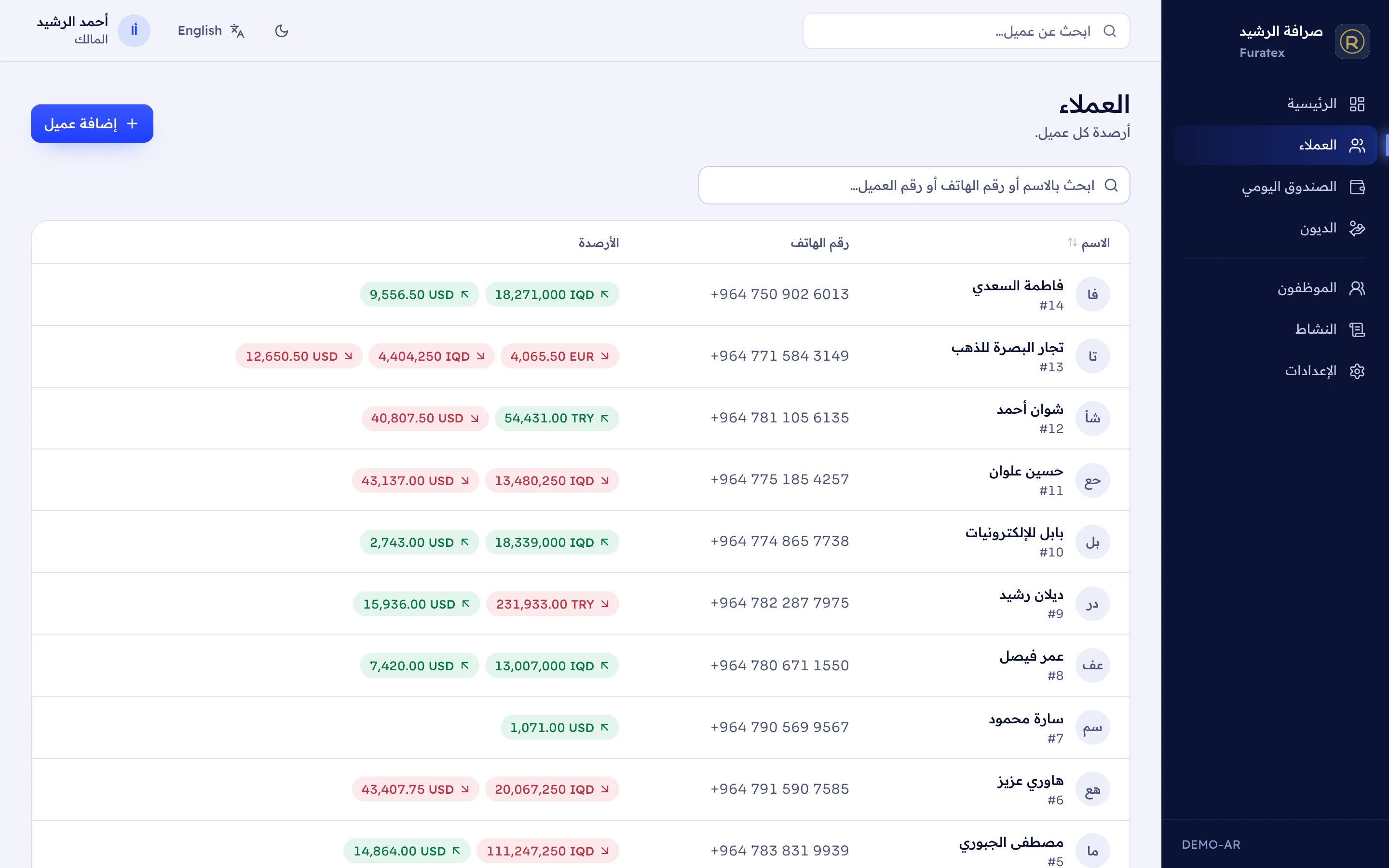Click the سارة محمود avatar circle

point(1092,727)
